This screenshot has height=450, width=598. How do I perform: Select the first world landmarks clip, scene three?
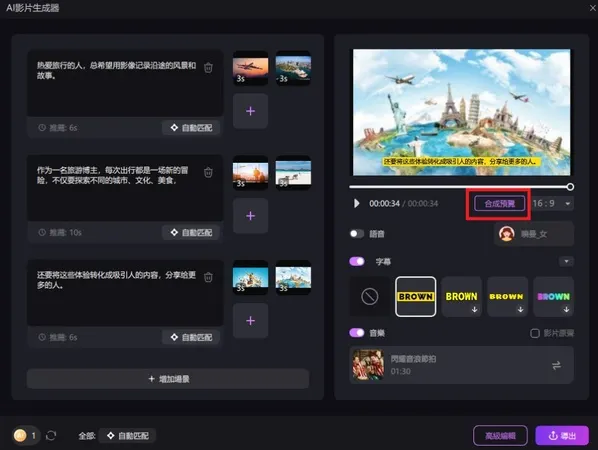(250, 278)
